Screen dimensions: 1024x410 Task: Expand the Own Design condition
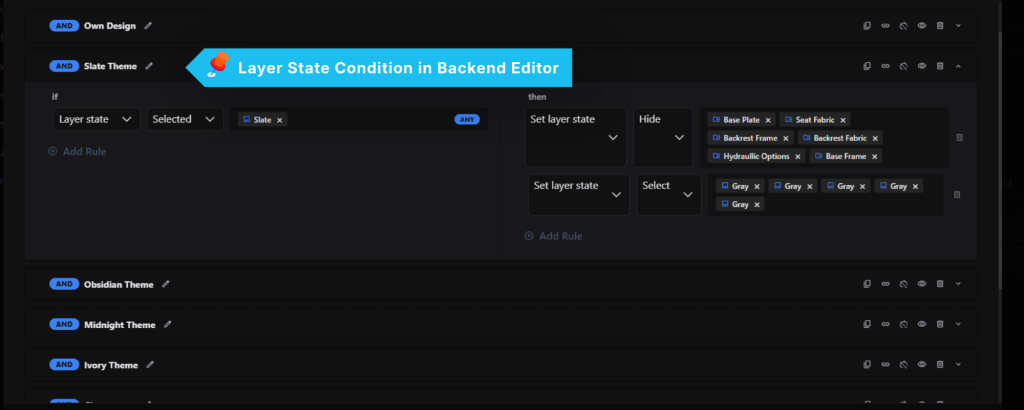(x=959, y=26)
